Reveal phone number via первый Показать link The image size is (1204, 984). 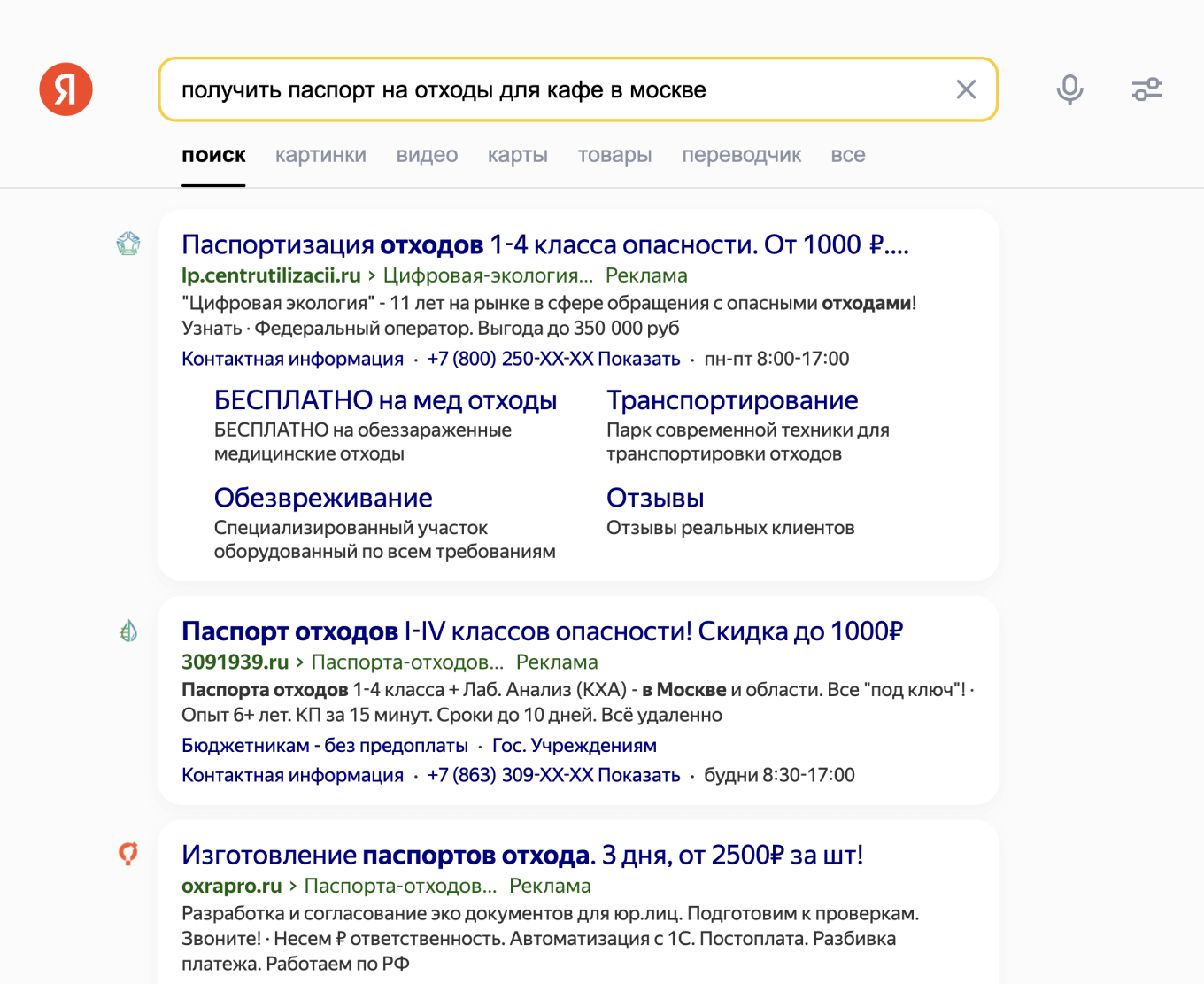(x=639, y=359)
